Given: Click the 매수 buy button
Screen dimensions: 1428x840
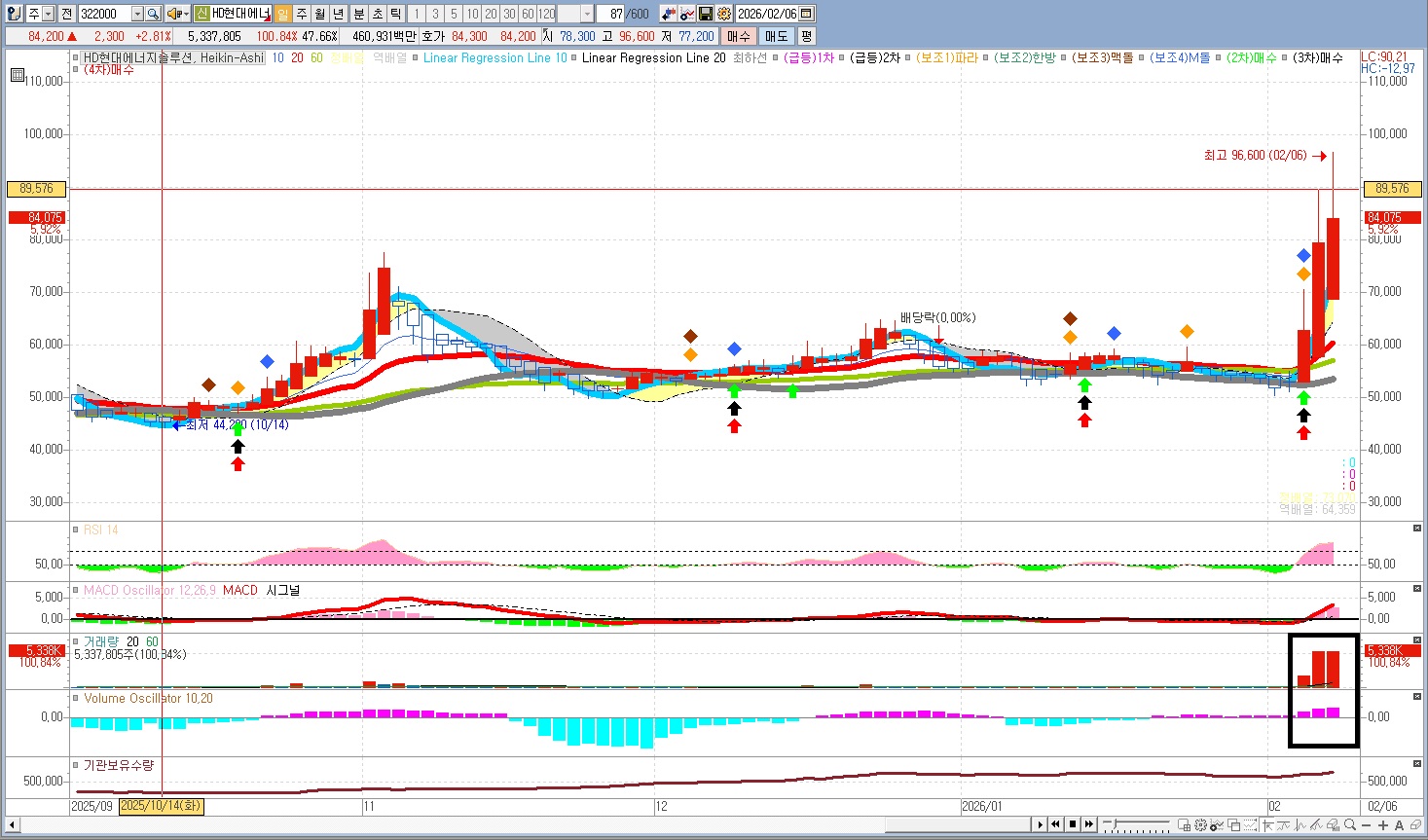Looking at the screenshot, I should tap(739, 36).
